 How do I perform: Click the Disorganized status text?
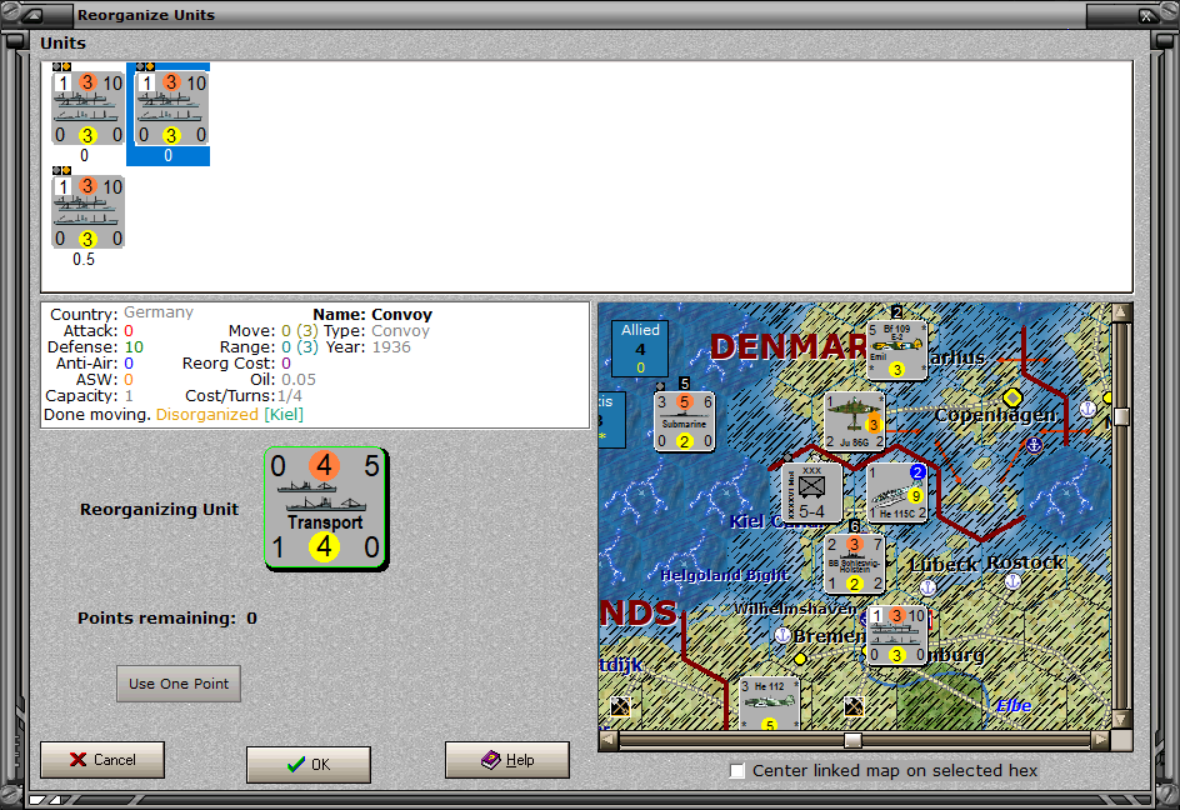(x=207, y=415)
